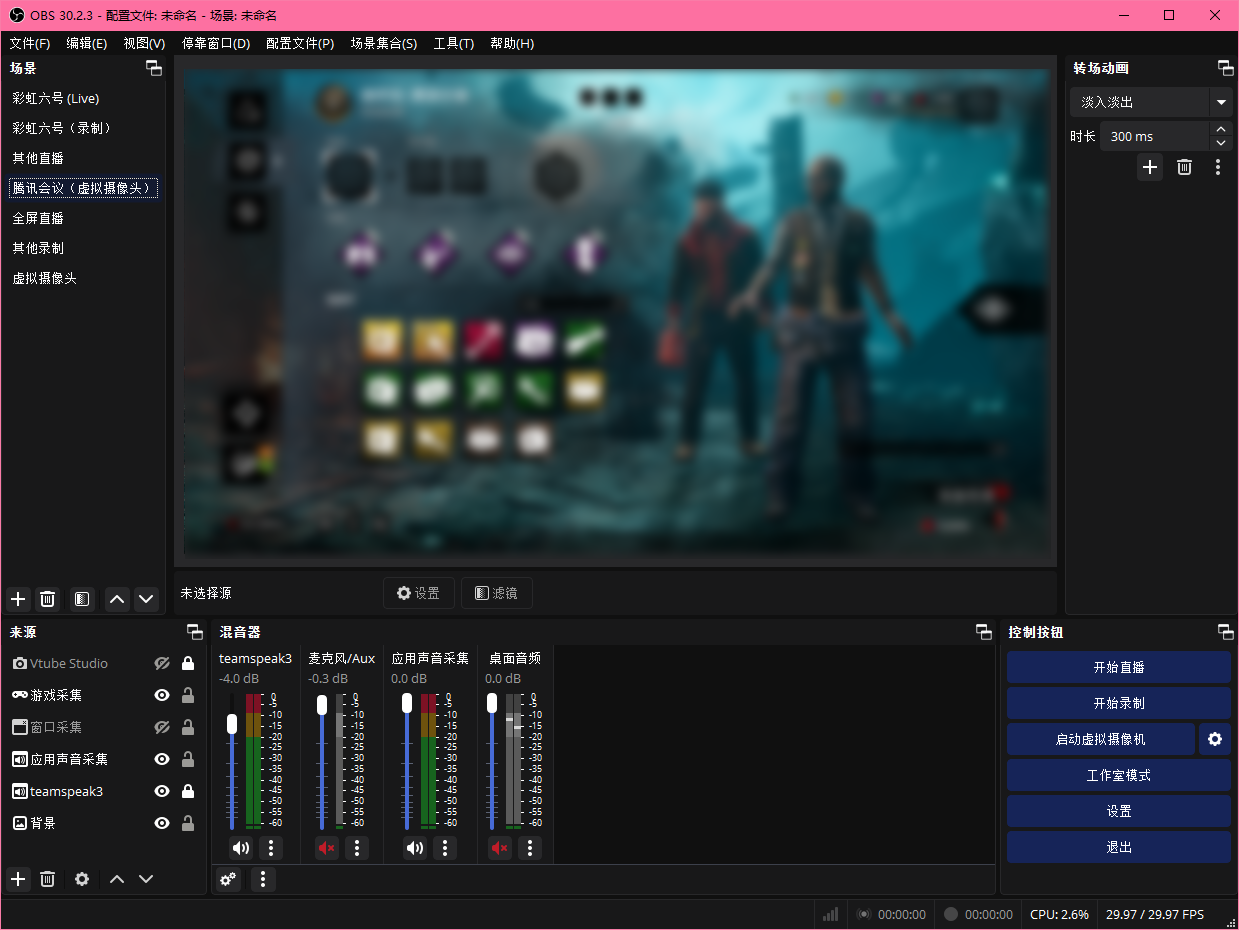Start streaming with 开始直播 button
This screenshot has height=930, width=1239.
click(x=1118, y=667)
